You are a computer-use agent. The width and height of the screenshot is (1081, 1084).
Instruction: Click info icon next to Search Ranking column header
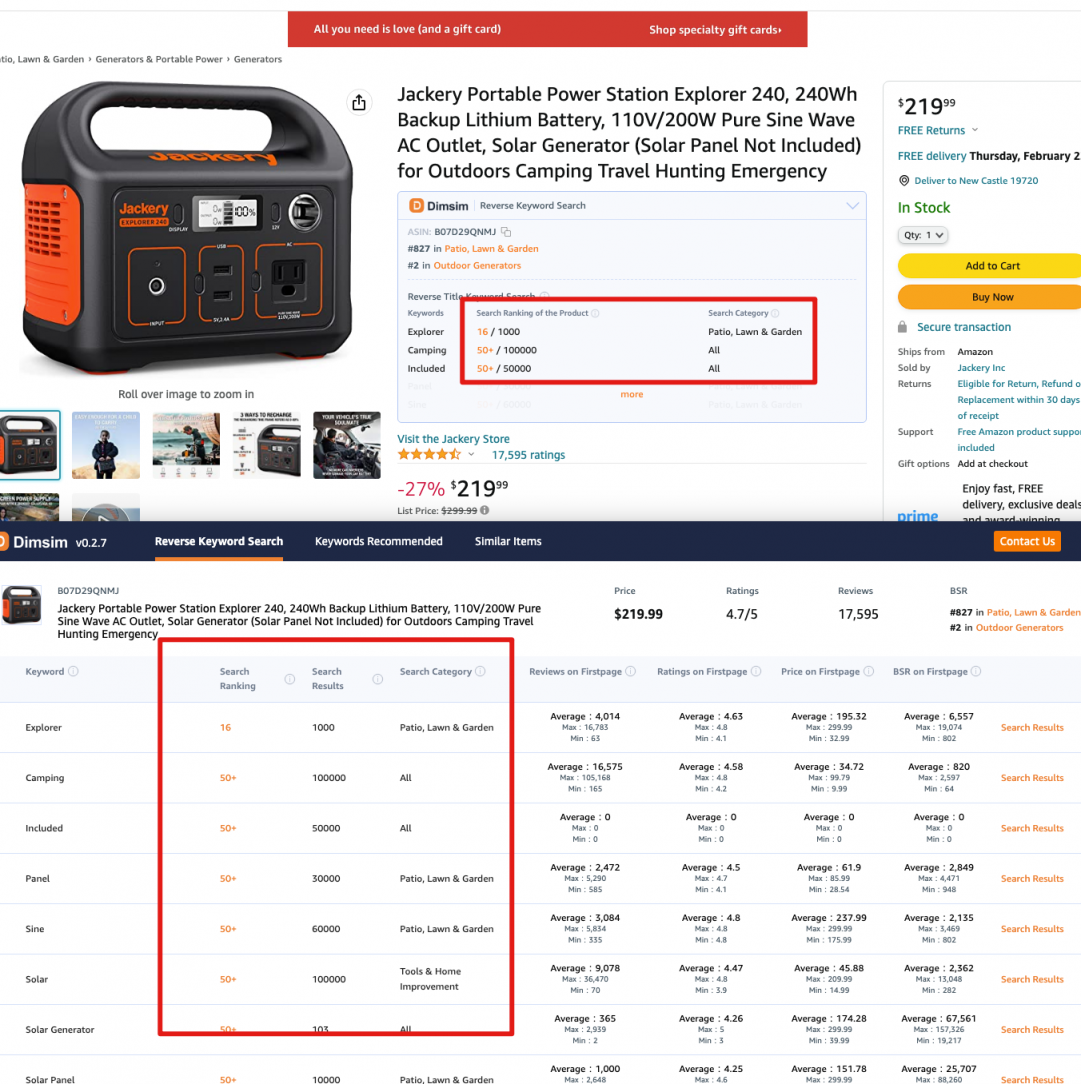tap(290, 679)
